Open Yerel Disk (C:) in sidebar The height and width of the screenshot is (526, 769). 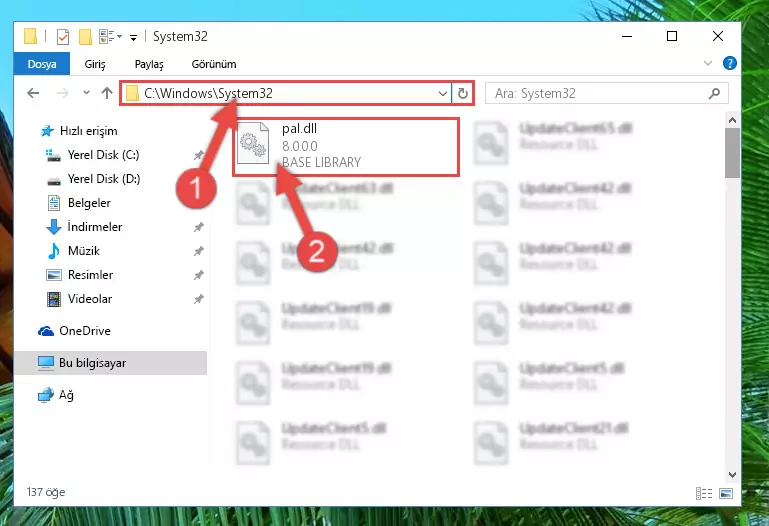[x=103, y=155]
